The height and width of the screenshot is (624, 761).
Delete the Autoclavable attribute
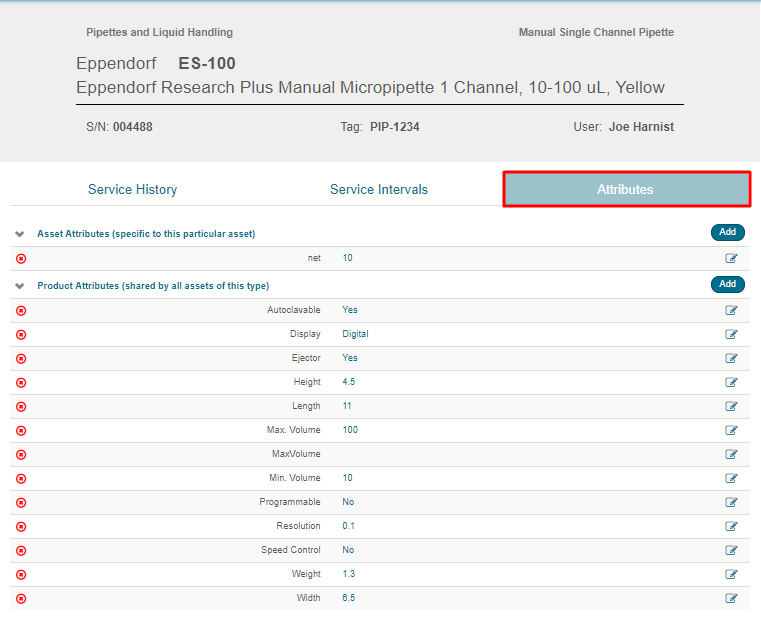(21, 311)
